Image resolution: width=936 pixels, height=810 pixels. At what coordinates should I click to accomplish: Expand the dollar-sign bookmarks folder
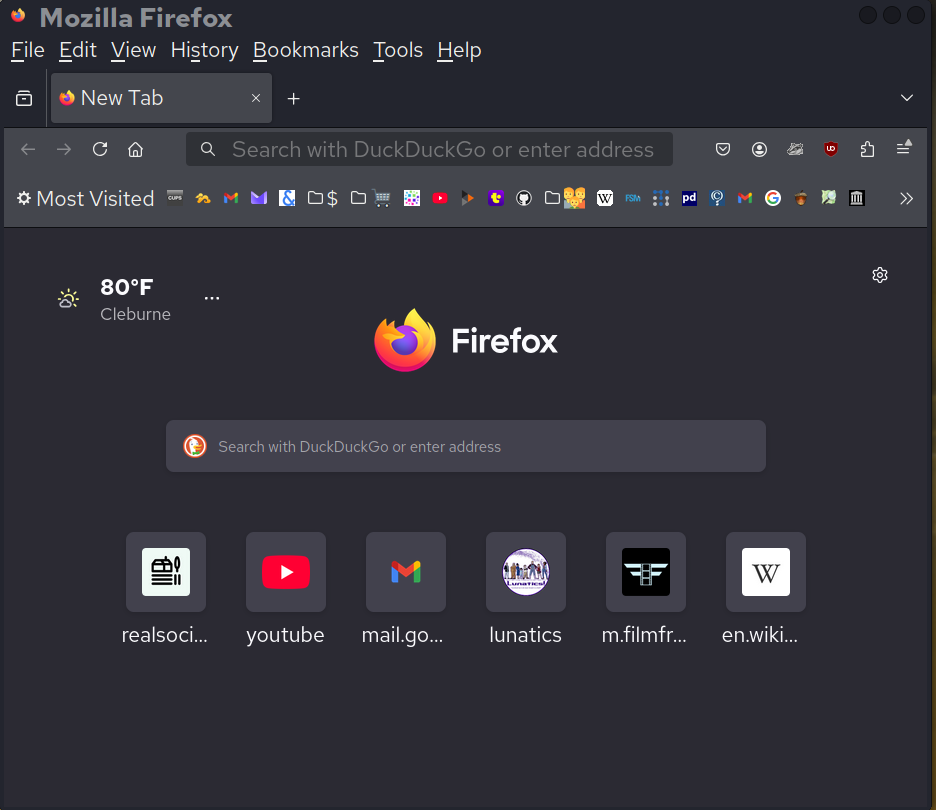point(323,198)
